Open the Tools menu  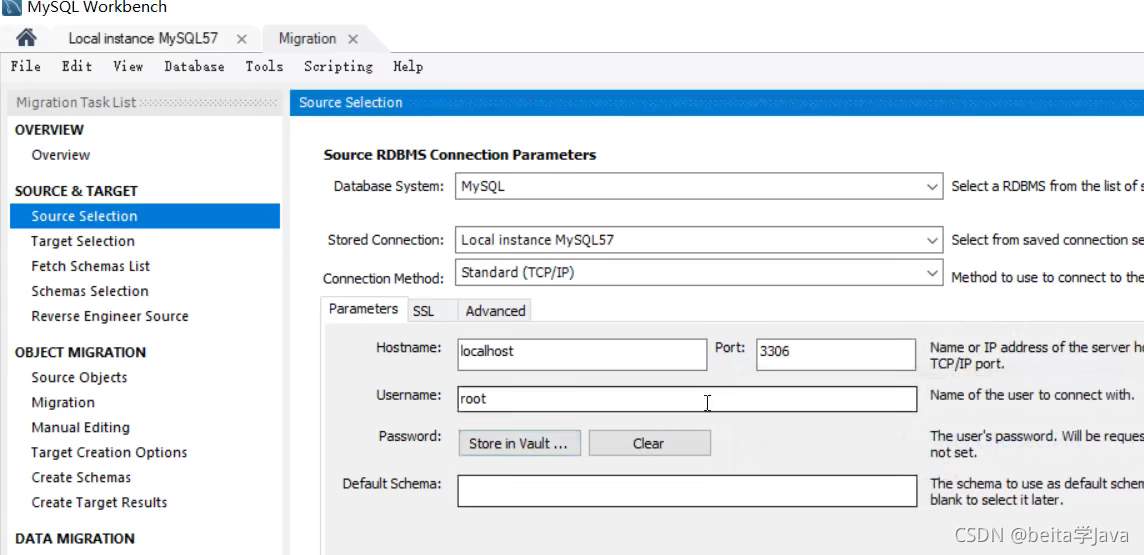click(x=264, y=66)
